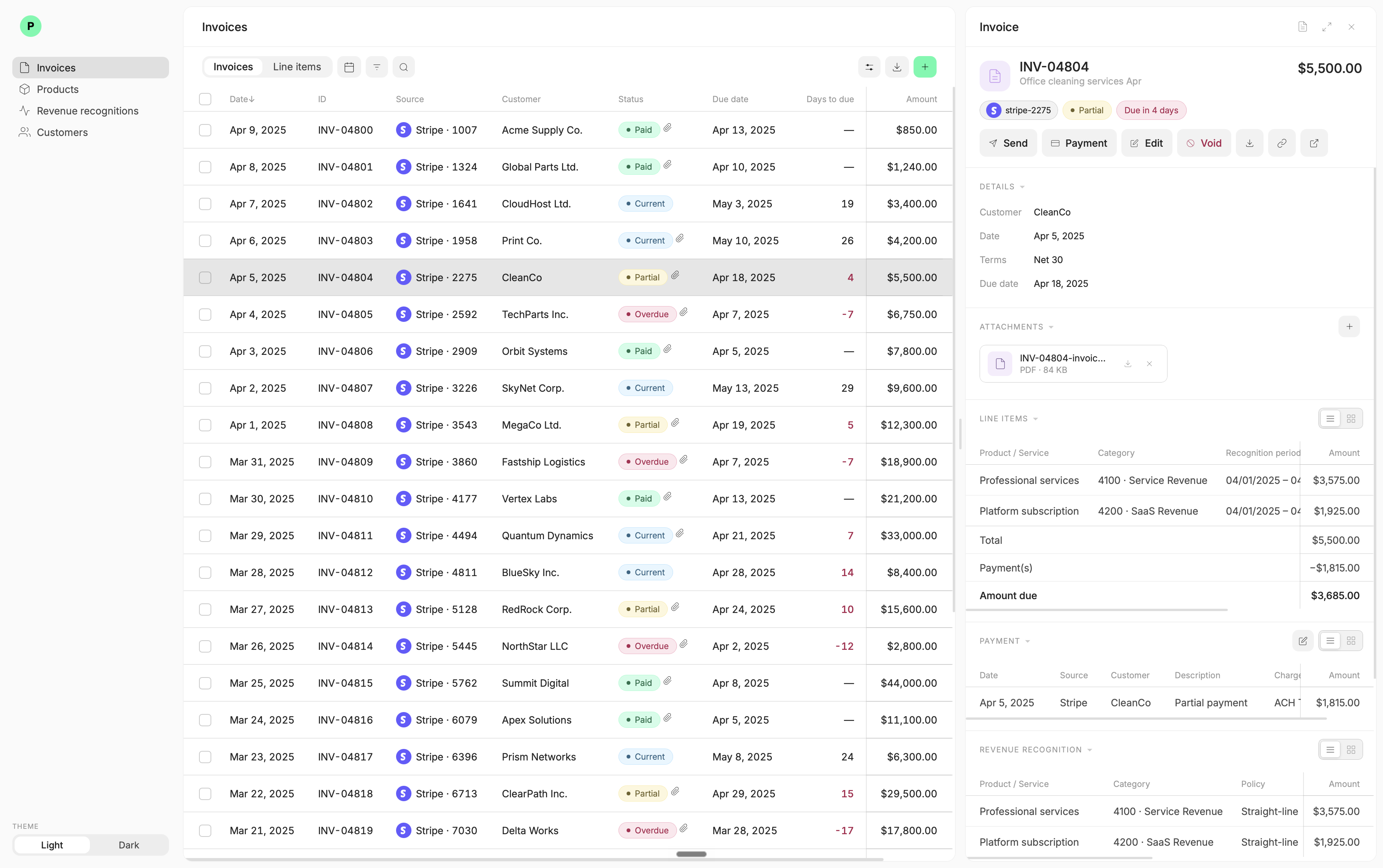
Task: Tick checkbox for Fastship Logistics invoice
Action: click(x=205, y=462)
